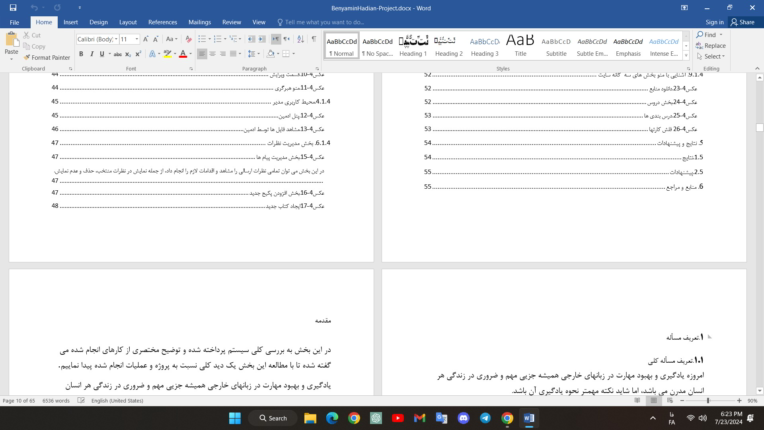Open the font color dropdown arrow
Image resolution: width=764 pixels, height=430 pixels.
pos(191,54)
